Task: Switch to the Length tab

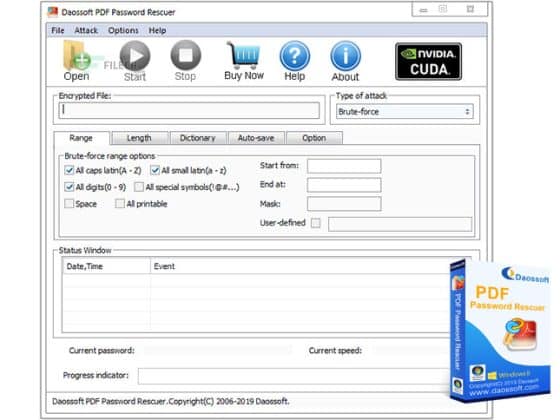Action: 140,138
